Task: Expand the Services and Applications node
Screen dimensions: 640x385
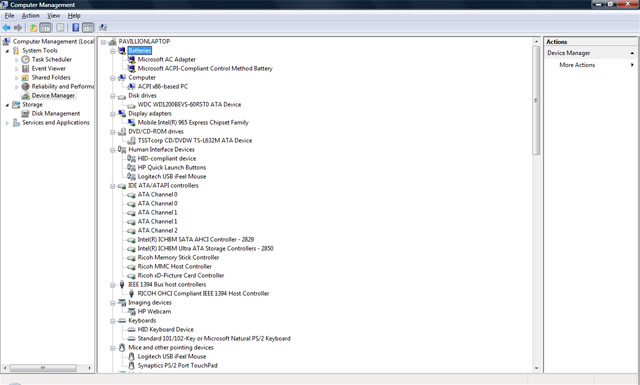Action: point(7,123)
